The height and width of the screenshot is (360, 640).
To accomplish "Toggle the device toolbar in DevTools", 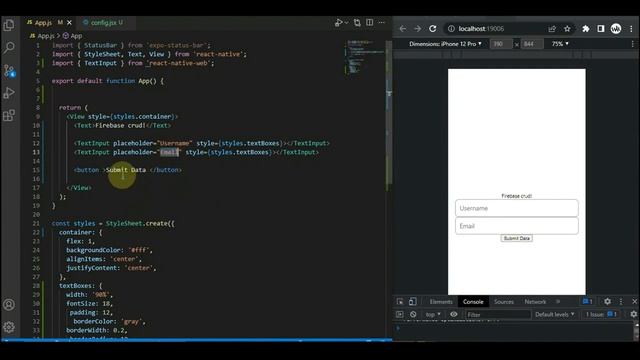I will point(413,302).
